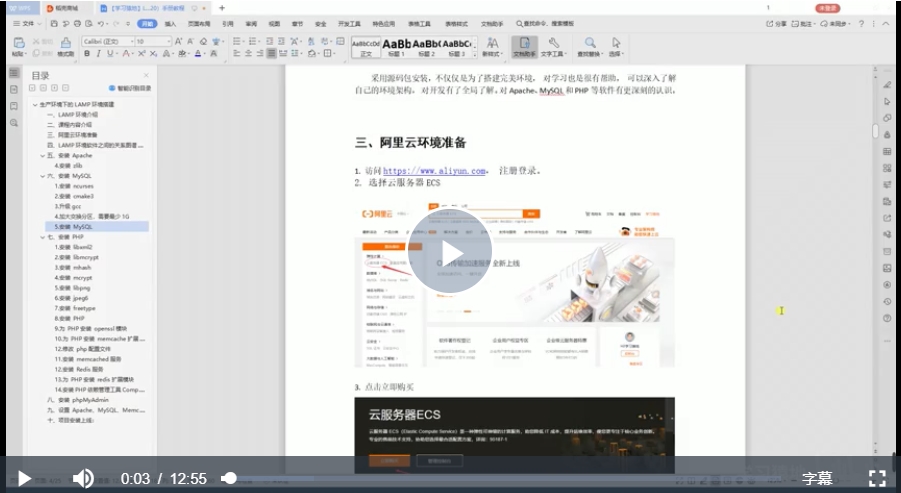
Task: Click the save disk icon in quick toolbar
Action: (x=54, y=24)
